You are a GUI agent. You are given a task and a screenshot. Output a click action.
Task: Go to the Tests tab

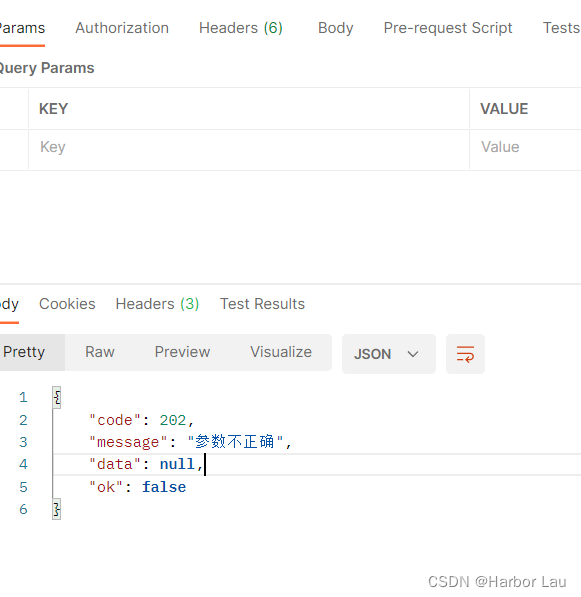pyautogui.click(x=561, y=28)
